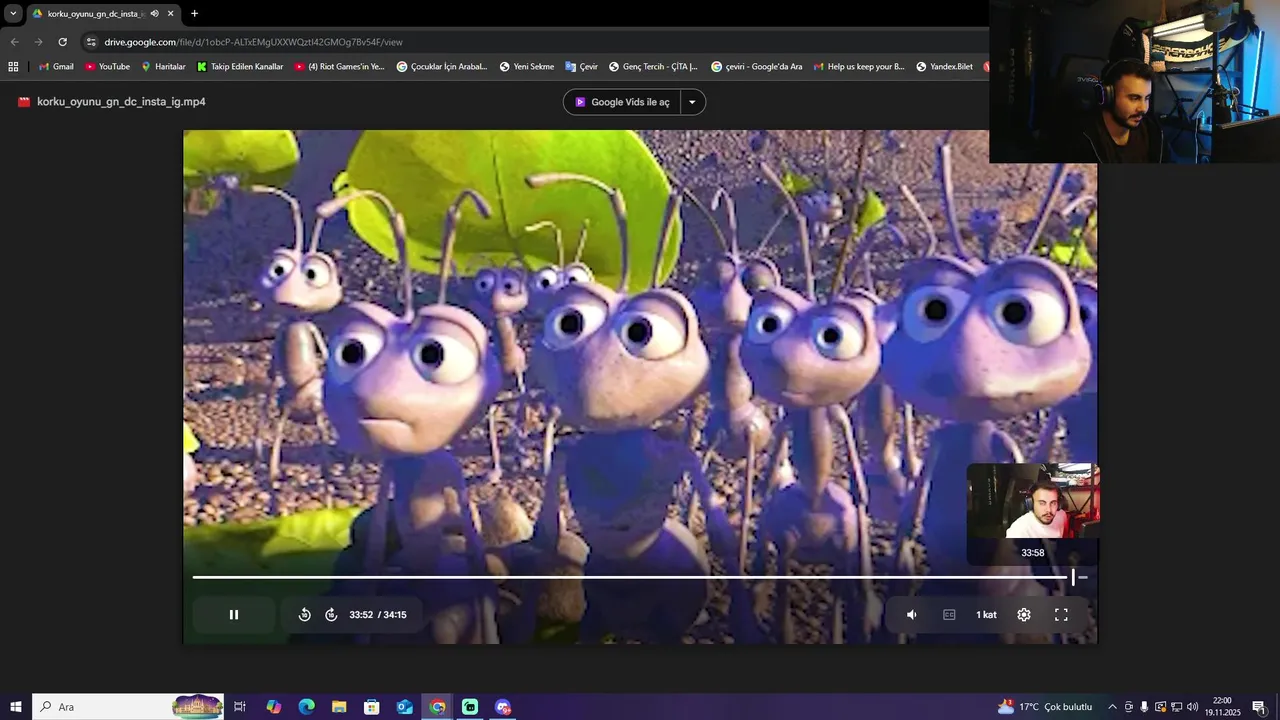The height and width of the screenshot is (720, 1280).
Task: Skip forward ten seconds in video
Action: click(331, 615)
